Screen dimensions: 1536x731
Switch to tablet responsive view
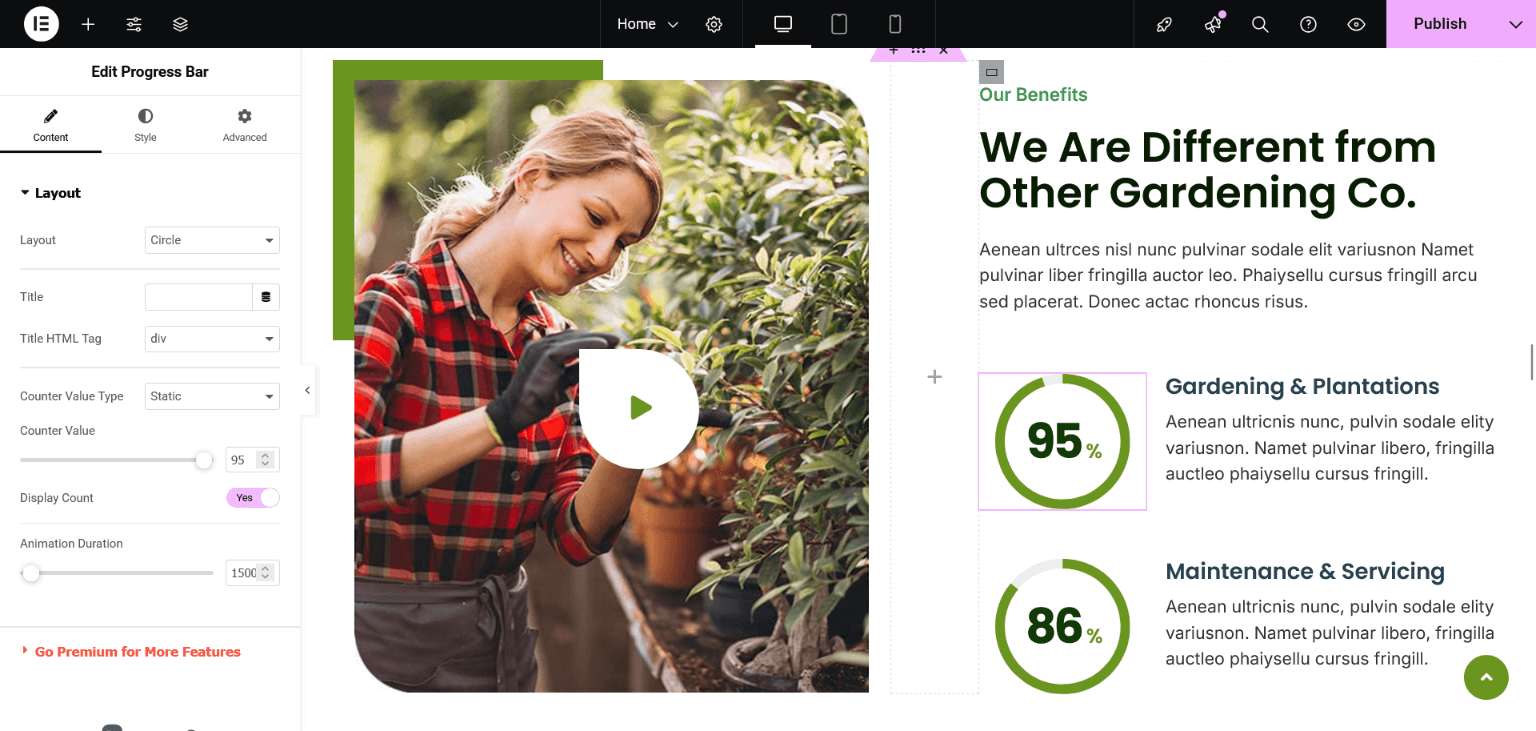[x=839, y=24]
